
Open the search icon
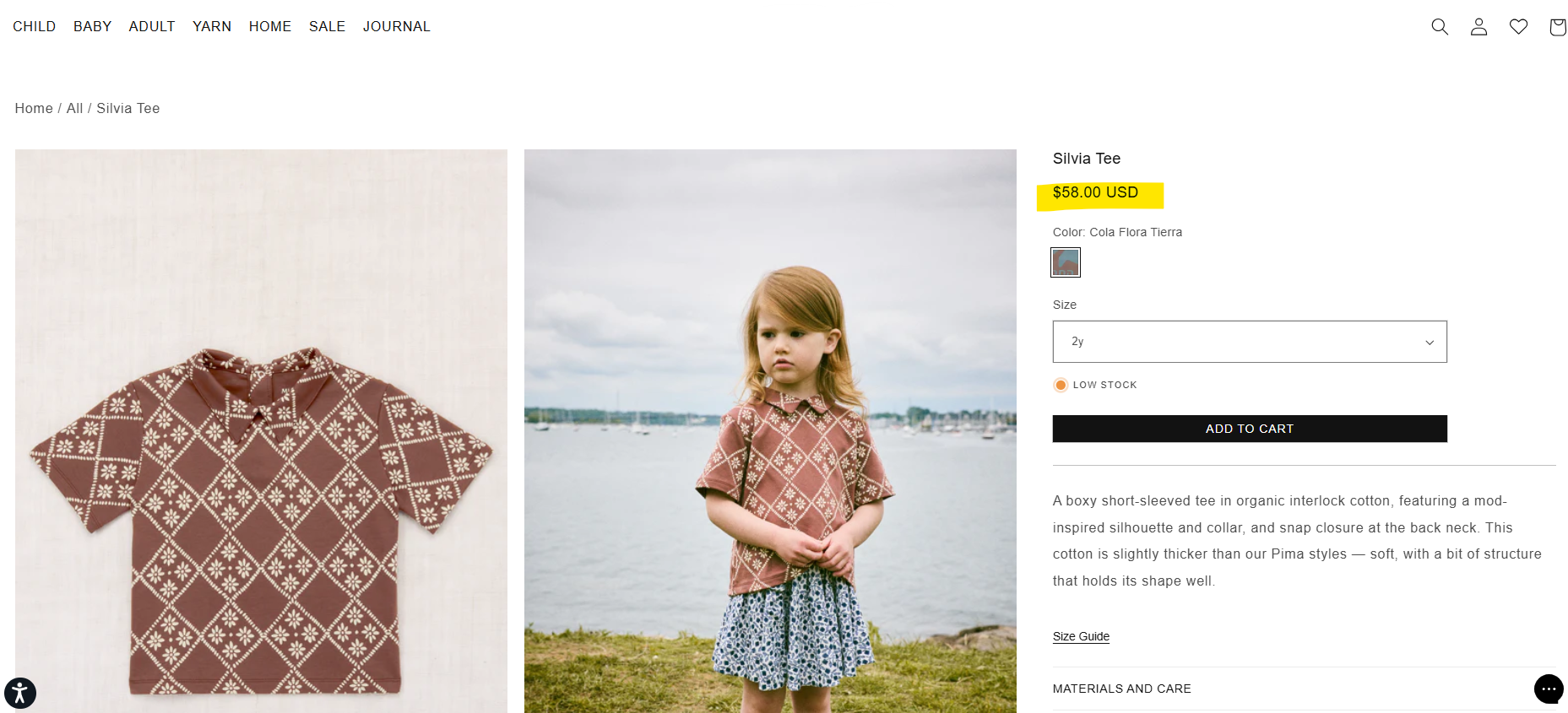pyautogui.click(x=1440, y=27)
